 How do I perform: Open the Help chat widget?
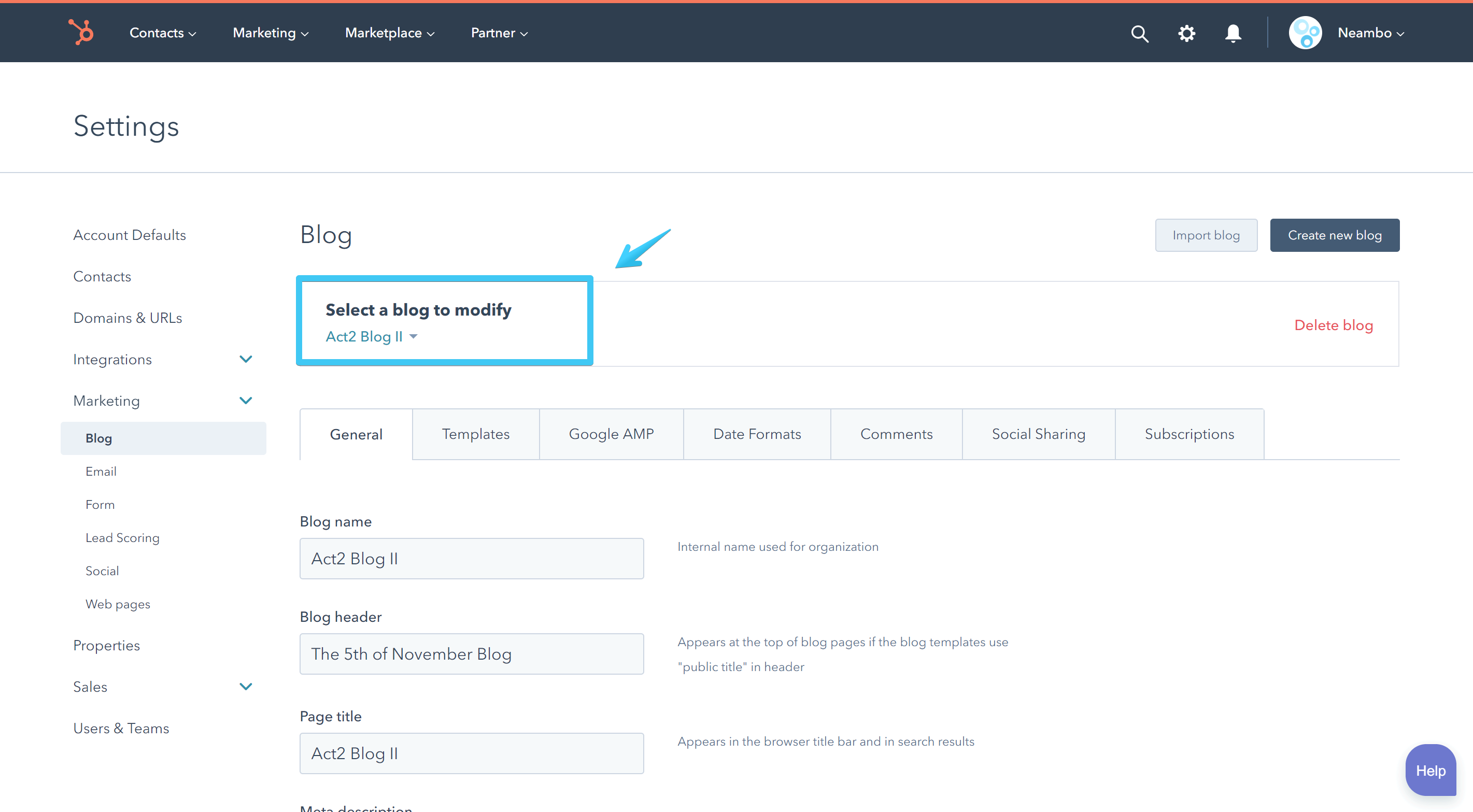coord(1430,770)
